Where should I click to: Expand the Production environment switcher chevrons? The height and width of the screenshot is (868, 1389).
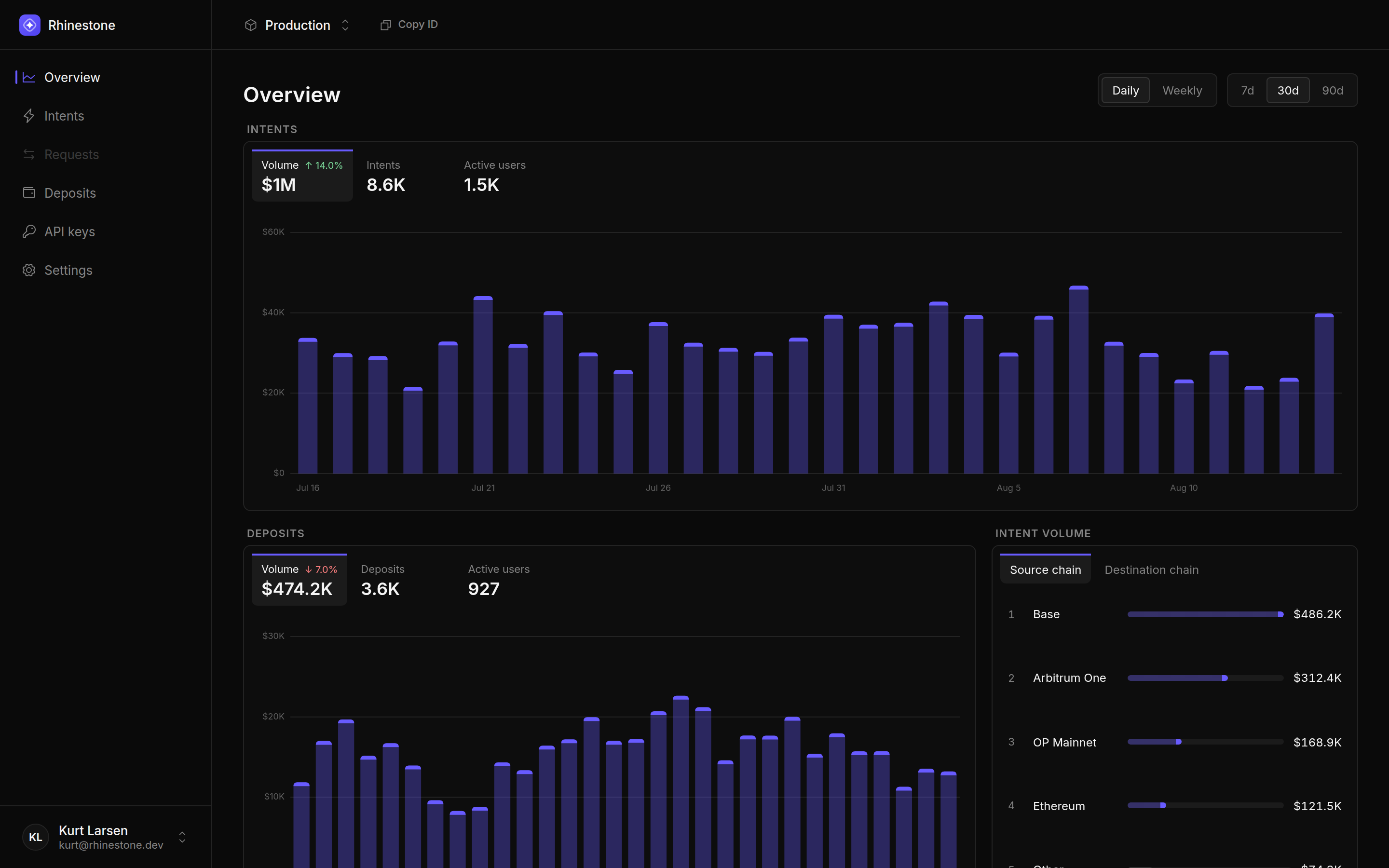point(345,25)
